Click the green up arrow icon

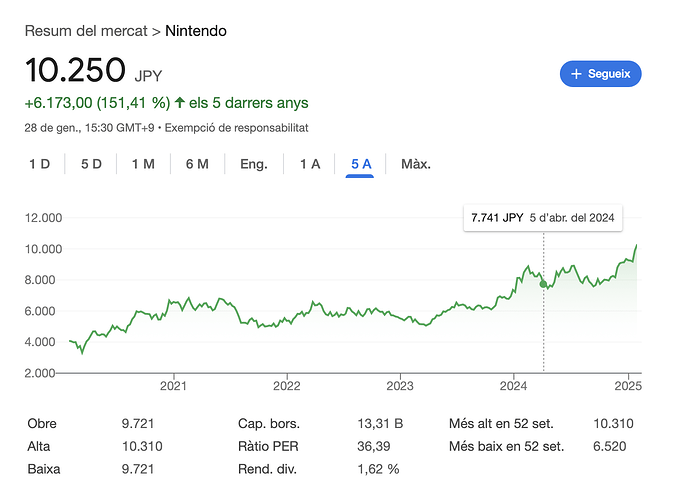click(x=180, y=102)
